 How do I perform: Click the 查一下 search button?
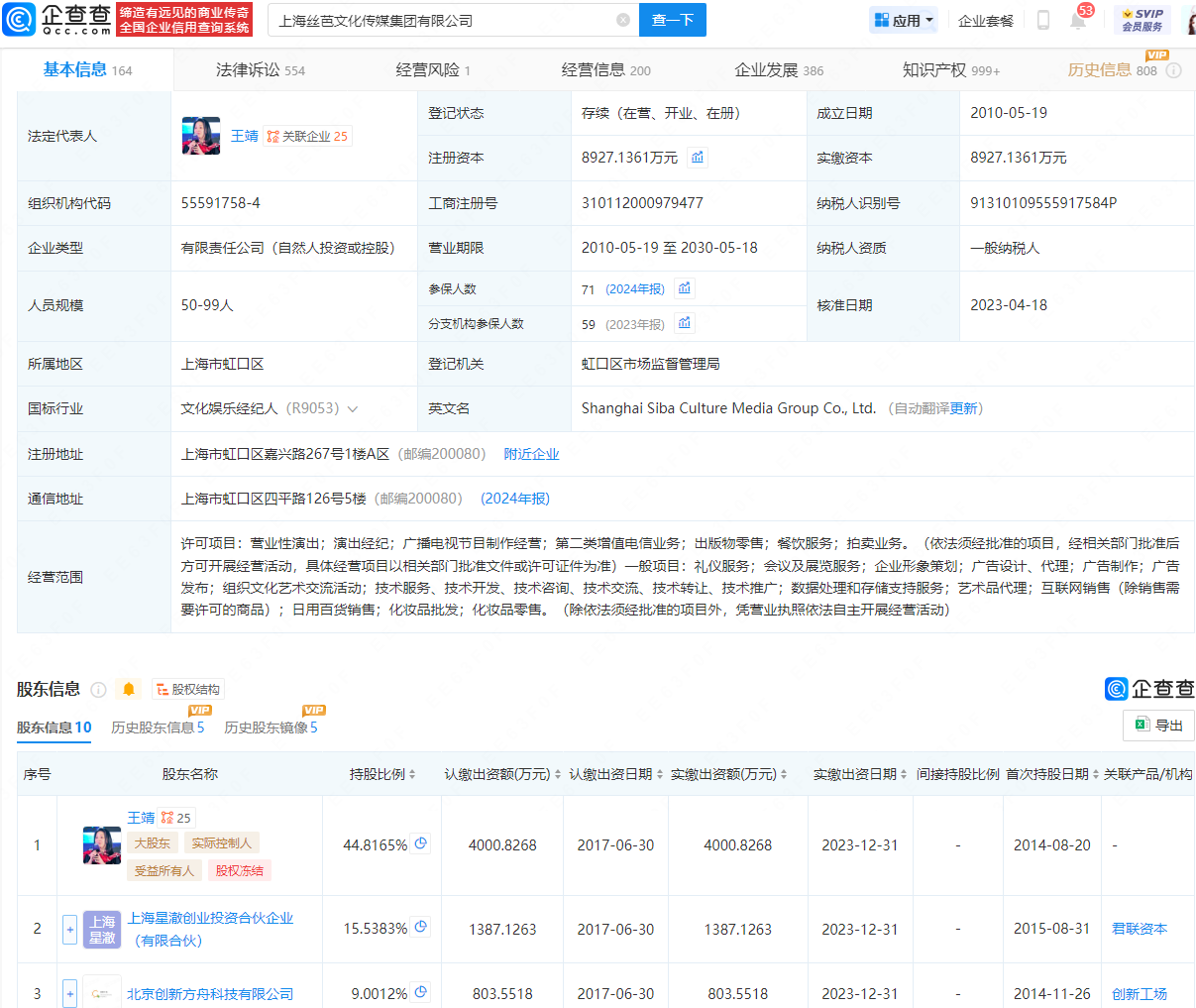pos(673,20)
